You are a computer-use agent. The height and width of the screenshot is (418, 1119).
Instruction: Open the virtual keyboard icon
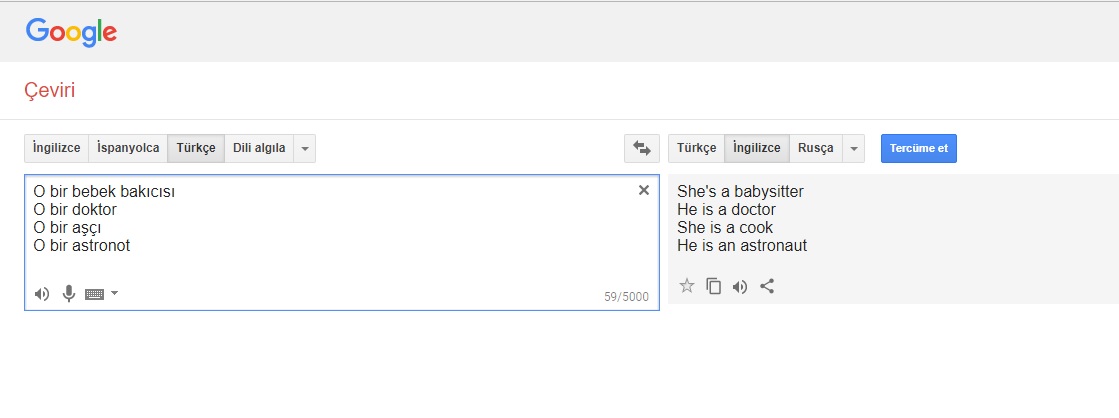[95, 294]
